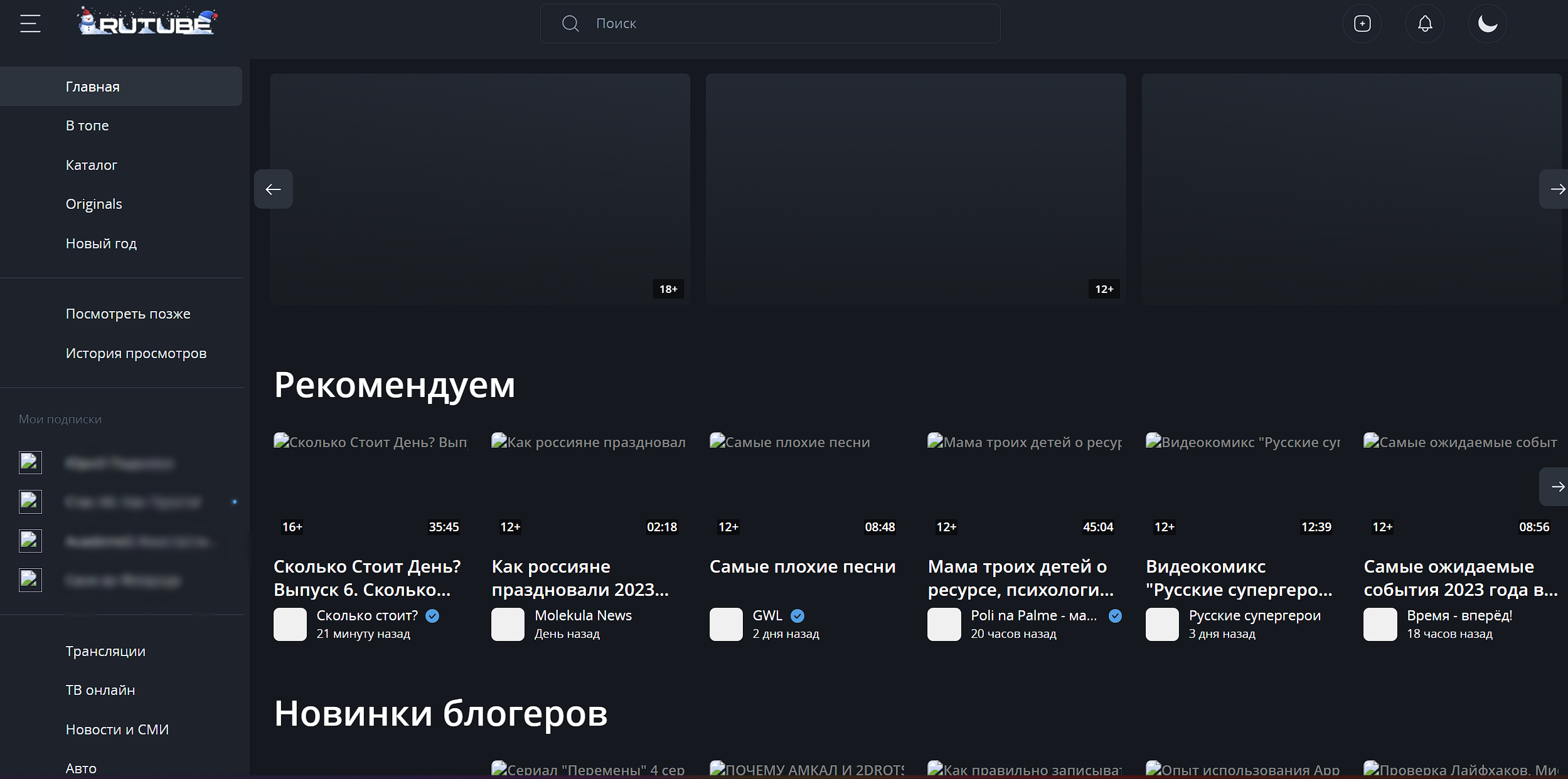This screenshot has height=779, width=1568.
Task: Click the search magnifier icon
Action: tap(570, 24)
